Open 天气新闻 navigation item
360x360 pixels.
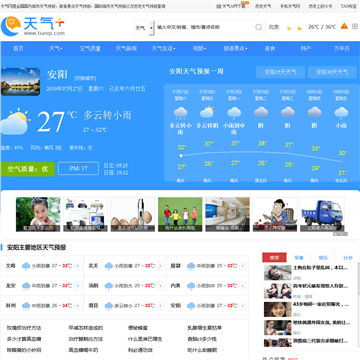click(x=126, y=49)
